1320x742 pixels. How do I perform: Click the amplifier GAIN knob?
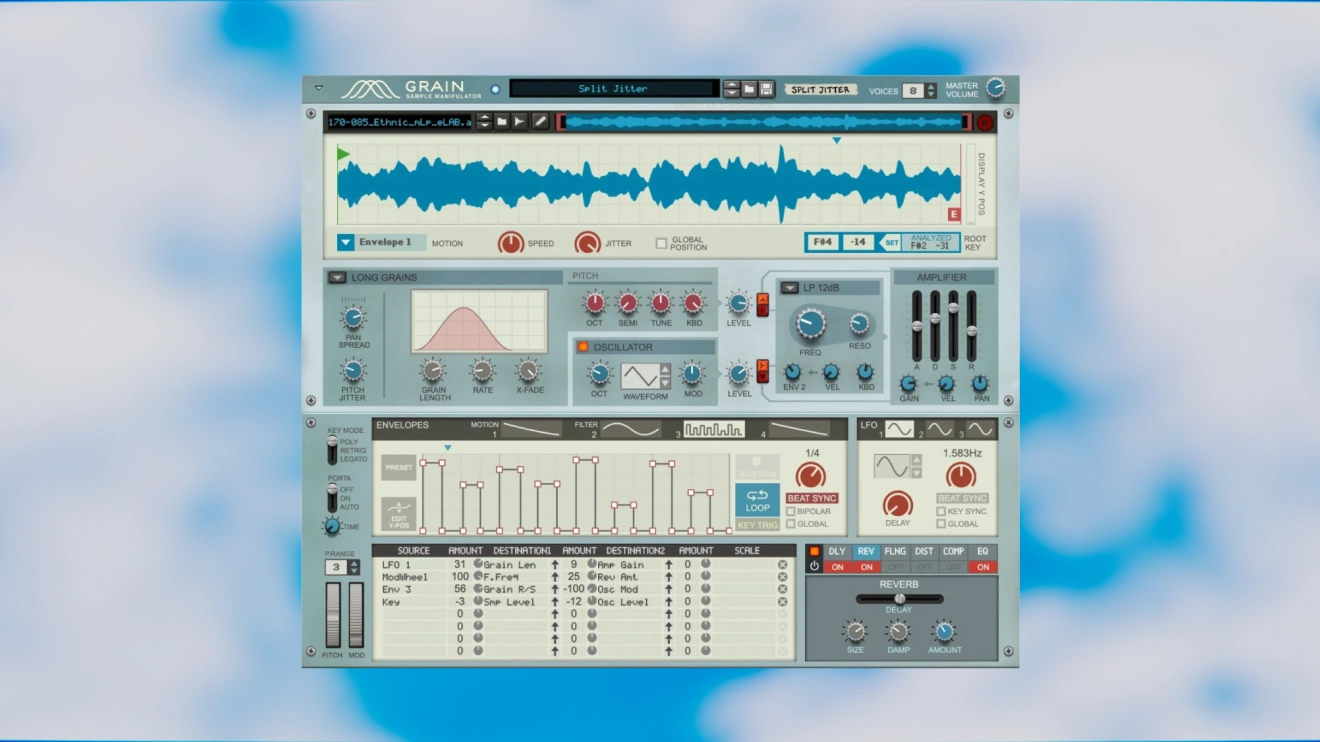click(908, 384)
